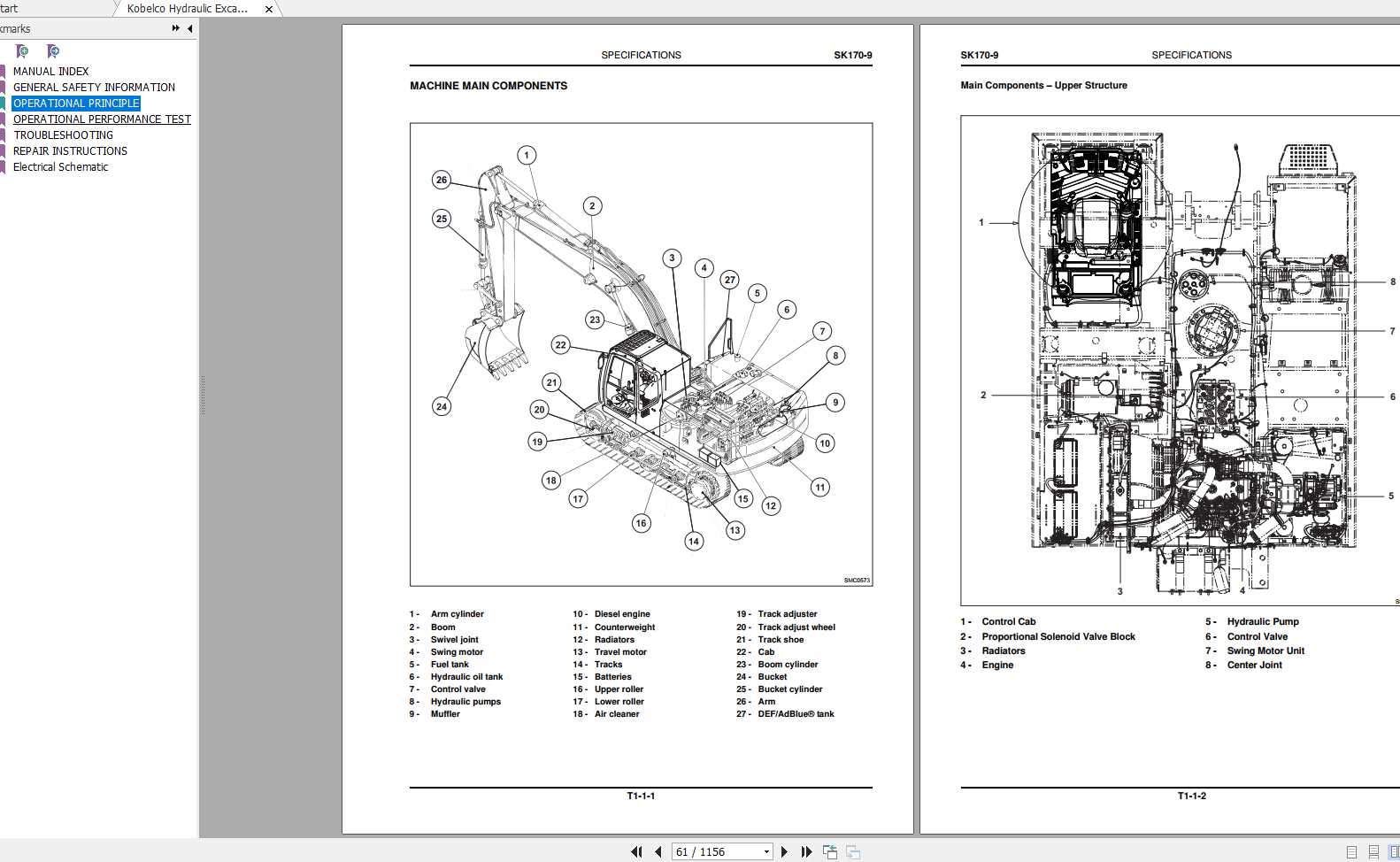The height and width of the screenshot is (862, 1400).
Task: Open Electrical Schematic bookmark
Action: coord(60,167)
